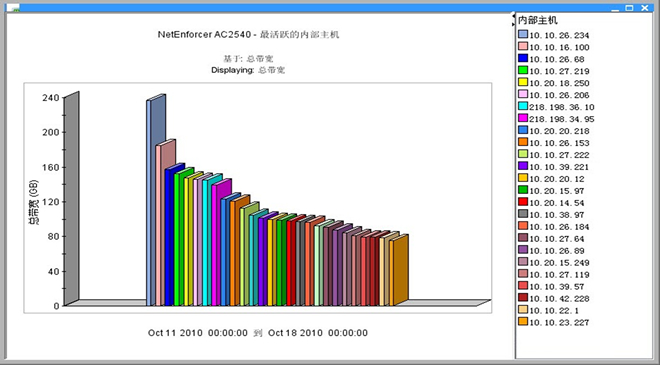Collapse legend panel with splitter arrow
The height and width of the screenshot is (365, 660).
pyautogui.click(x=514, y=24)
